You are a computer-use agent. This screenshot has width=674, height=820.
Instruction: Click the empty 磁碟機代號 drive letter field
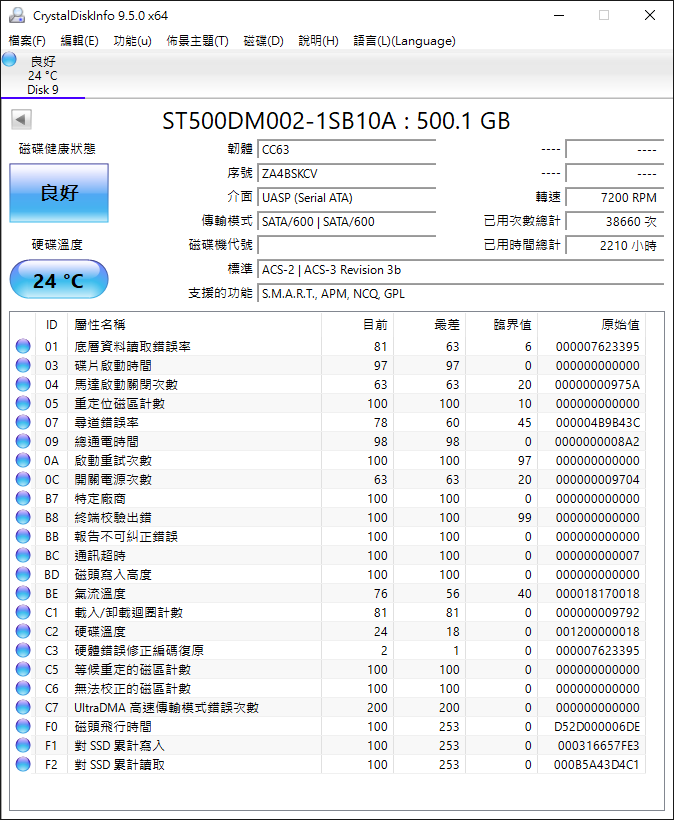(347, 245)
